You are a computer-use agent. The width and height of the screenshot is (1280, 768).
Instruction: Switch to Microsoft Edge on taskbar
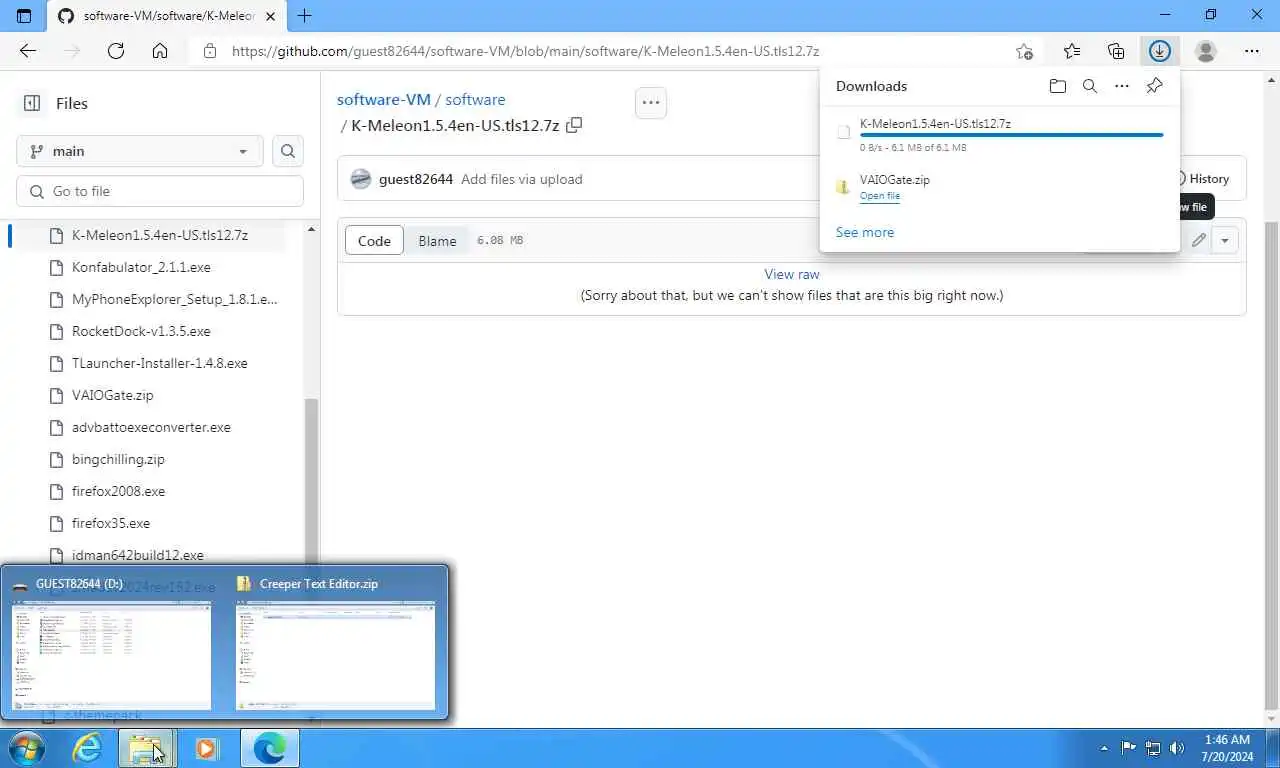tap(269, 748)
